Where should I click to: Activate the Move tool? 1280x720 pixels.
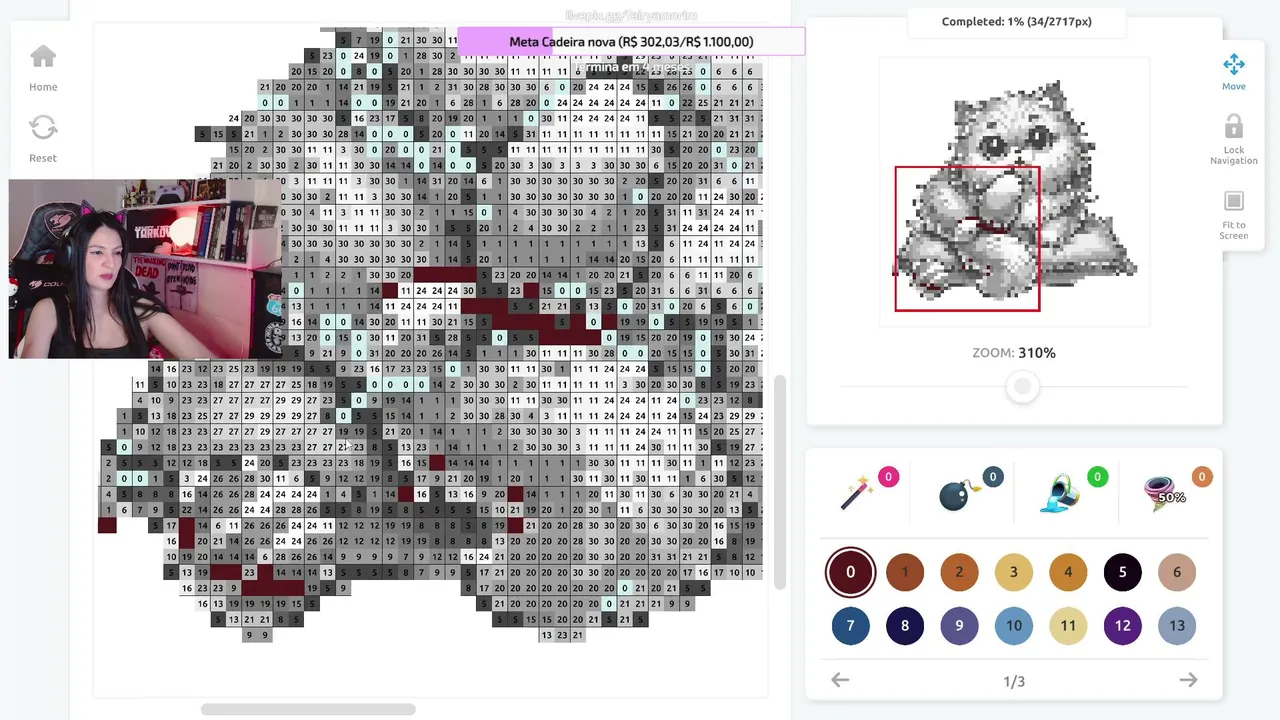pyautogui.click(x=1233, y=72)
